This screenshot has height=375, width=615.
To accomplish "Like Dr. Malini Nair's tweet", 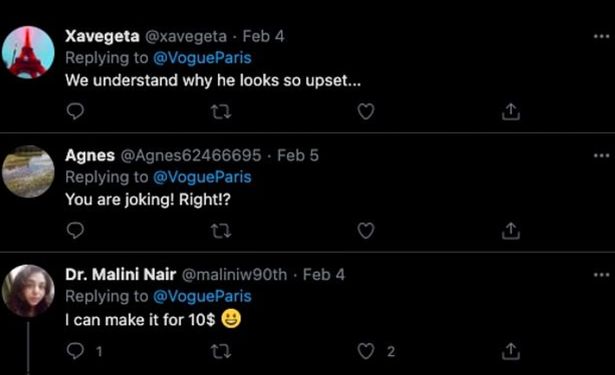I will coord(366,351).
